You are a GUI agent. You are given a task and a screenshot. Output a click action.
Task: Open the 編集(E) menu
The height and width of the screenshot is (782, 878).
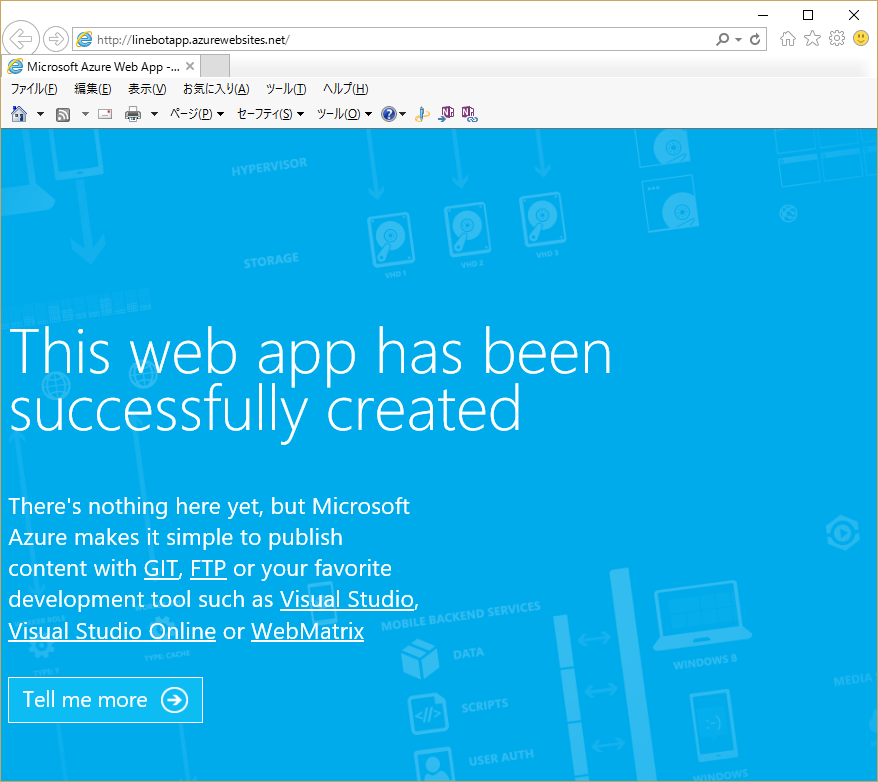tap(93, 89)
